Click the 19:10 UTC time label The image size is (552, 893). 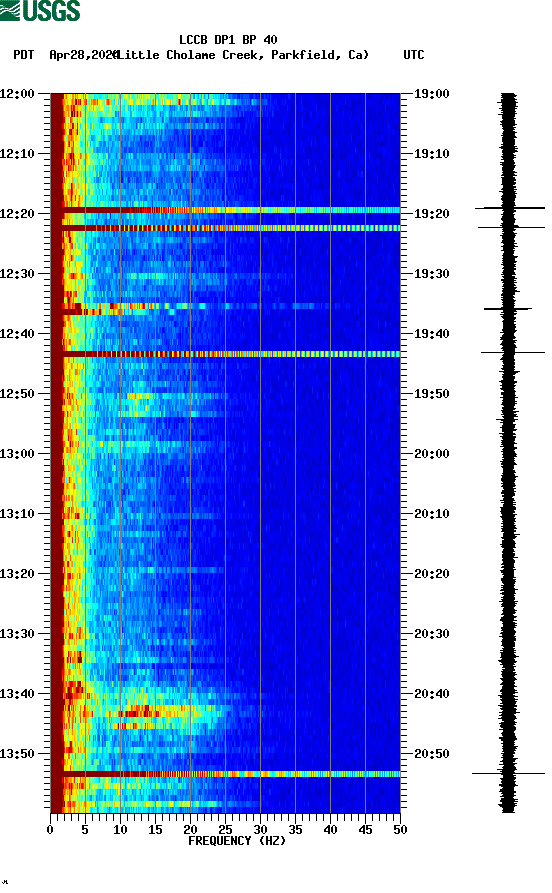pyautogui.click(x=431, y=154)
